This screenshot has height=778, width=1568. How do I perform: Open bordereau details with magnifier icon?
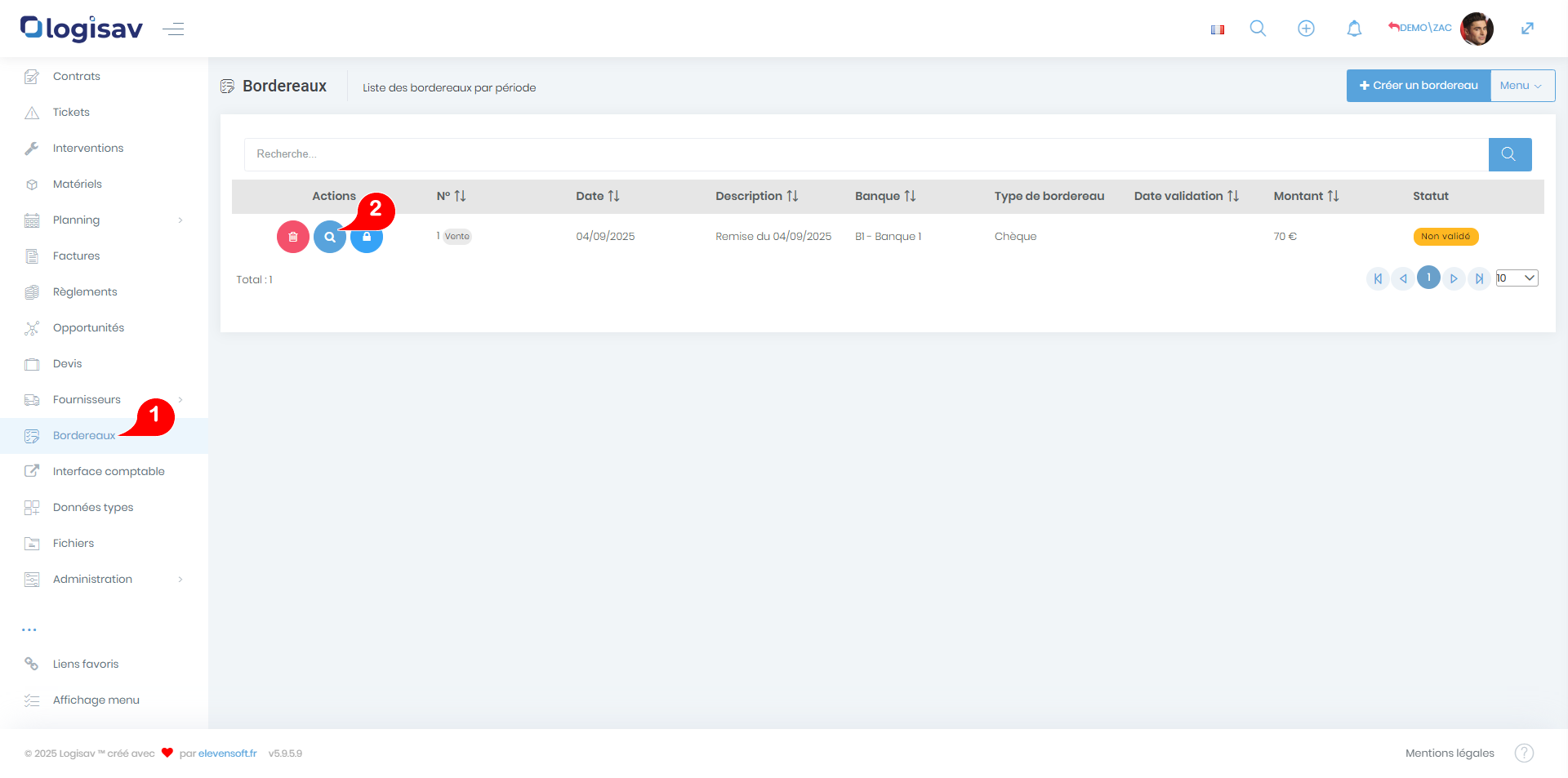point(329,238)
